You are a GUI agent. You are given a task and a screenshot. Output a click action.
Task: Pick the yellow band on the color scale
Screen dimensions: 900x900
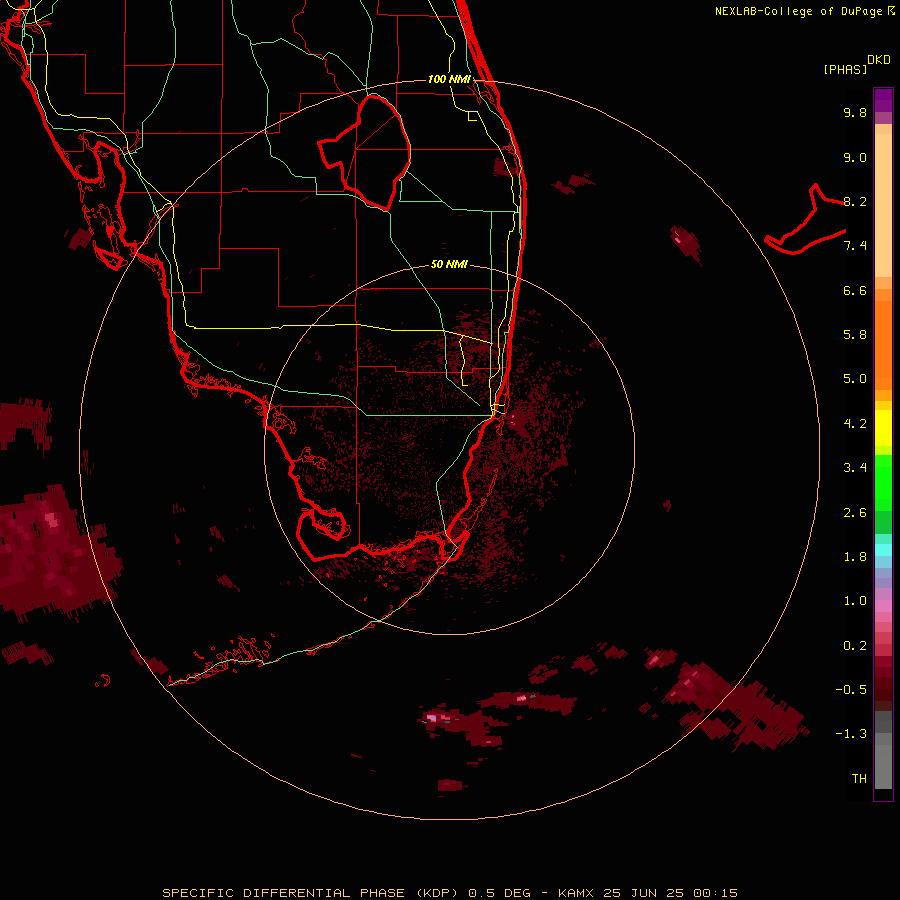point(883,428)
